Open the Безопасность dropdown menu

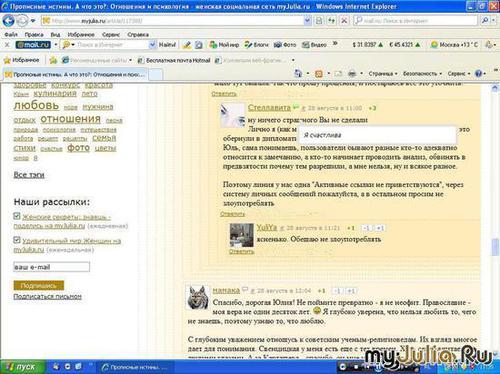coord(422,73)
